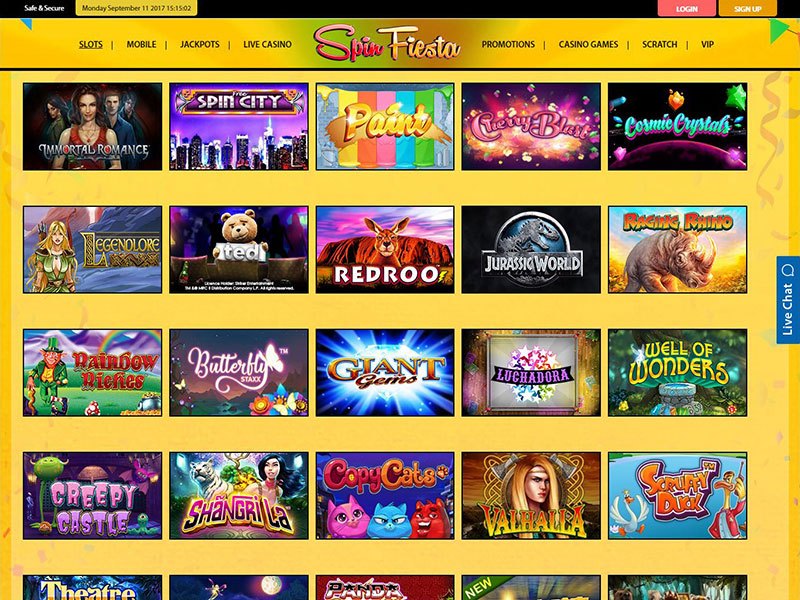Select the Cherry Blast game tile

click(531, 127)
